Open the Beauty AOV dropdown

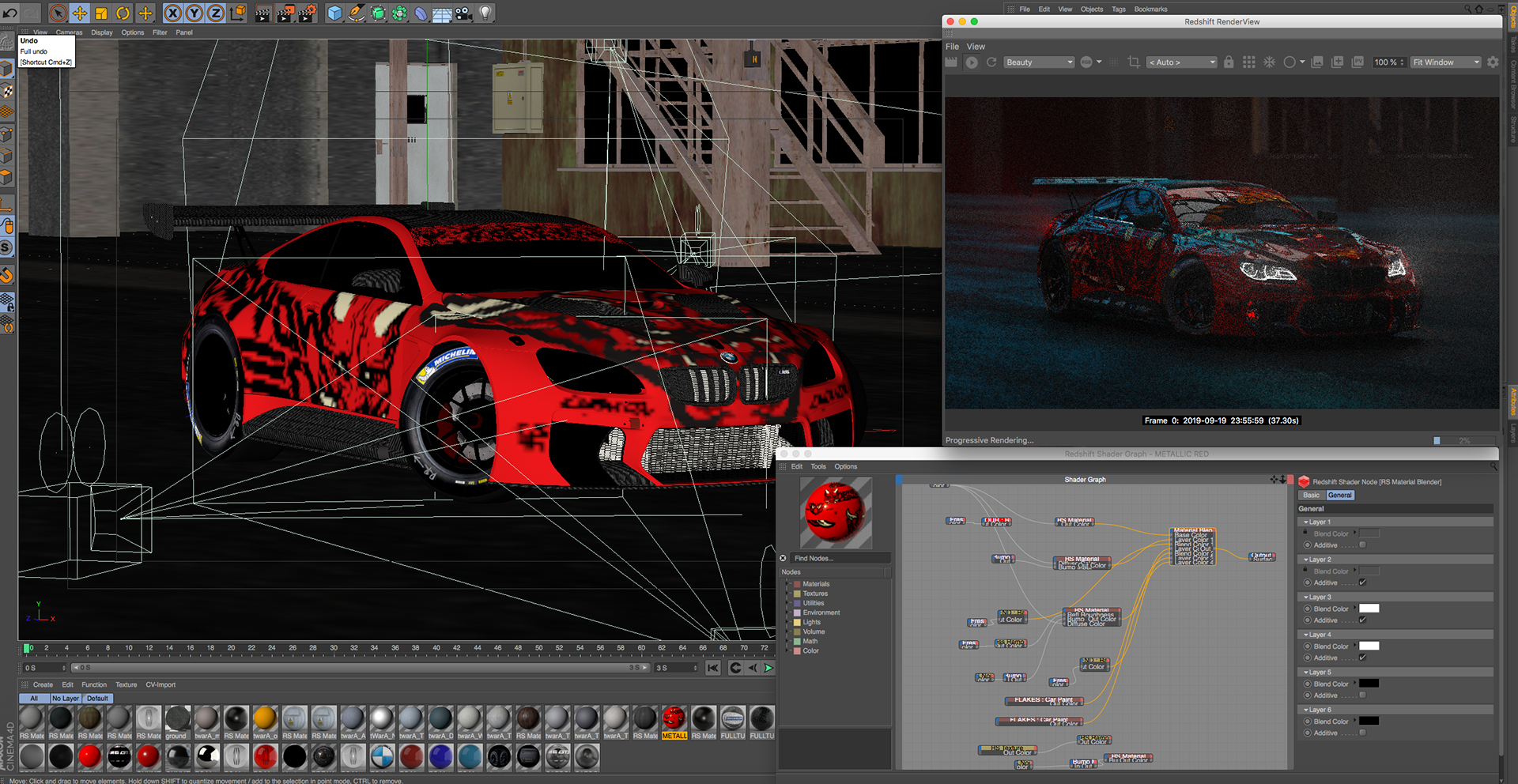pos(1039,62)
